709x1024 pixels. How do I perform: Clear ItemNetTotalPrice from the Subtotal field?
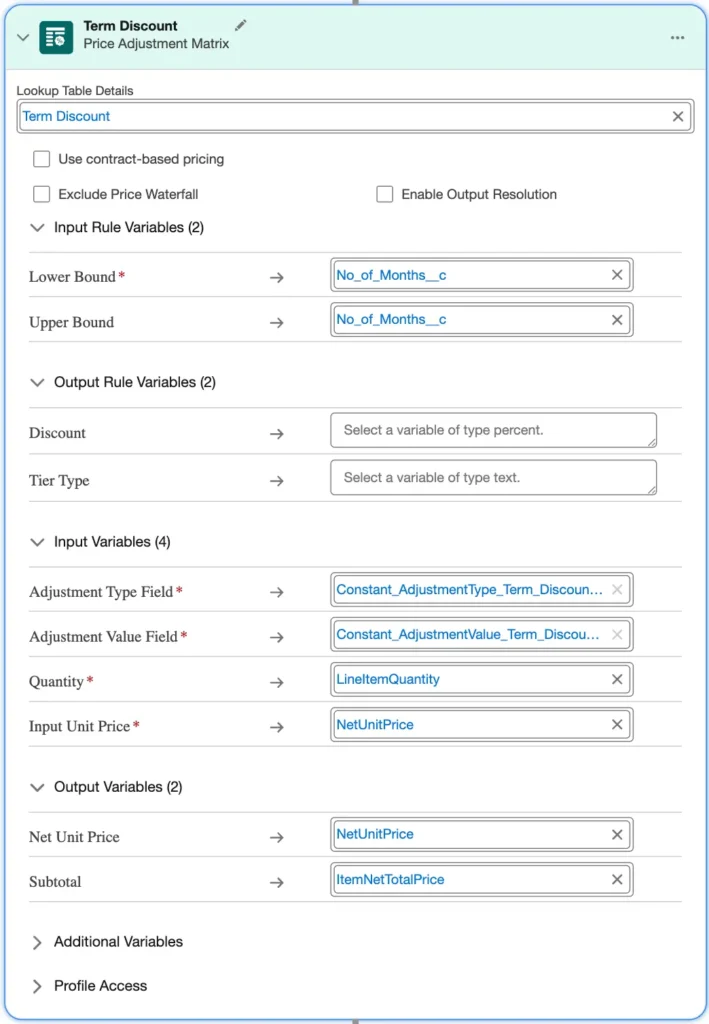tap(617, 880)
